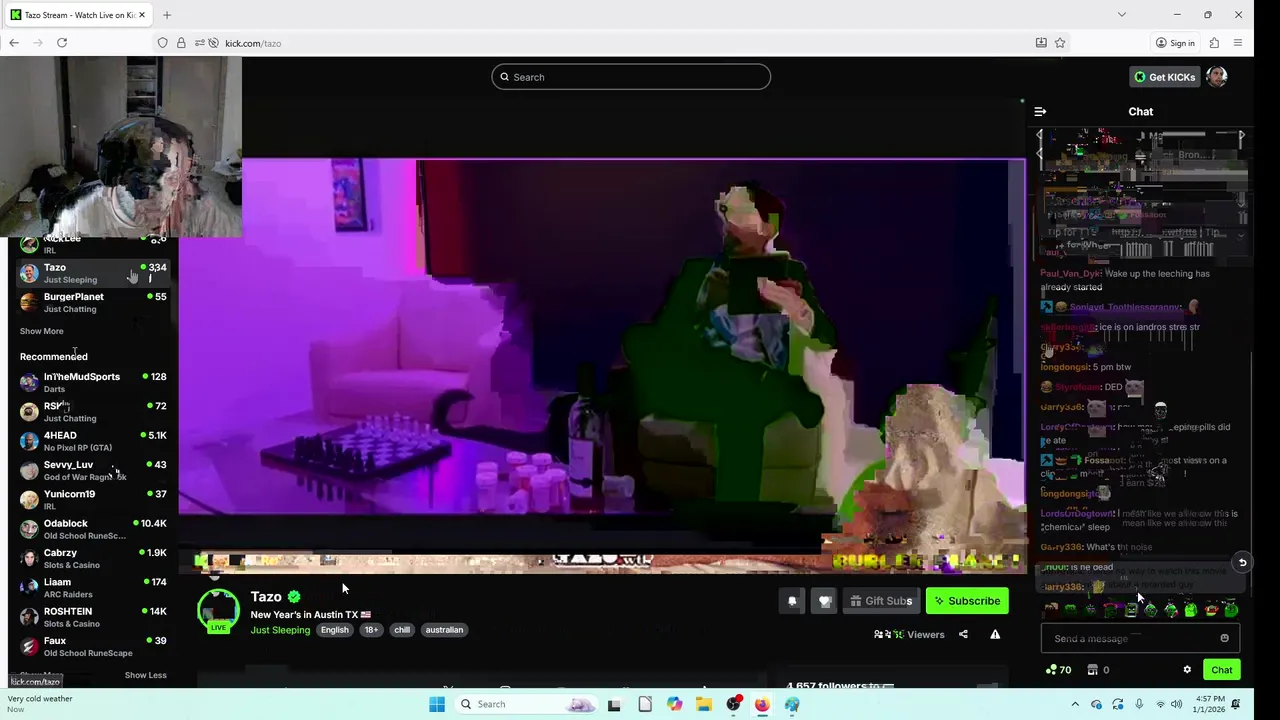Open a new Firefox tab

click(x=167, y=15)
